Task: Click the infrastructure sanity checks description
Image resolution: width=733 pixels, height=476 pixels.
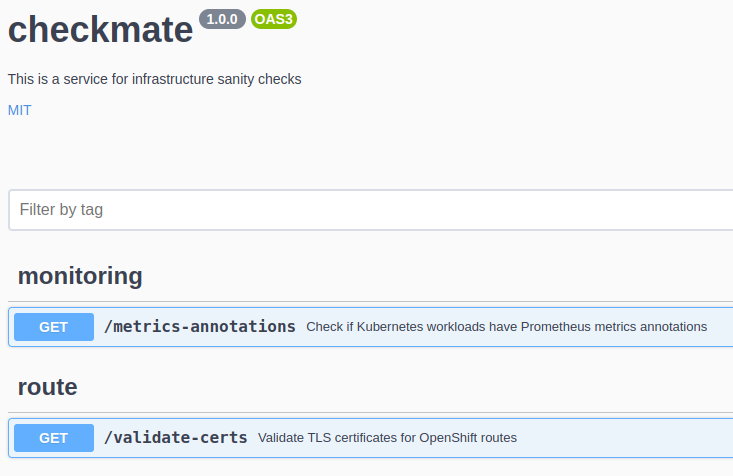Action: click(154, 79)
